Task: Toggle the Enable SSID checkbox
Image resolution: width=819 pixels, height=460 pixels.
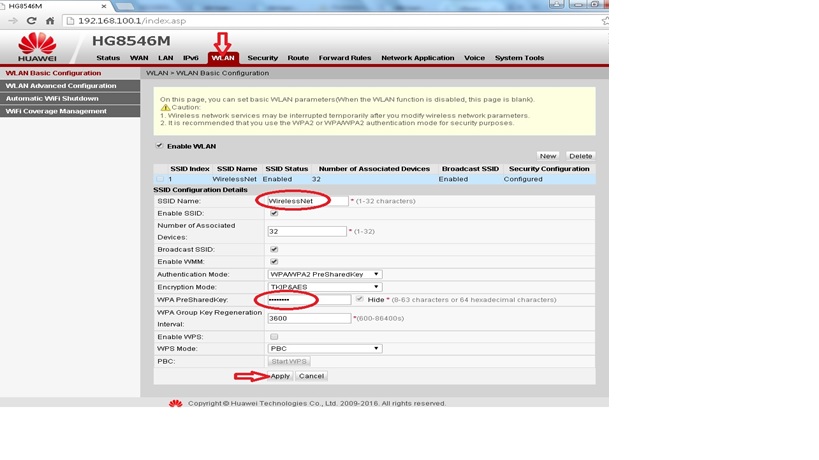Action: coord(274,213)
